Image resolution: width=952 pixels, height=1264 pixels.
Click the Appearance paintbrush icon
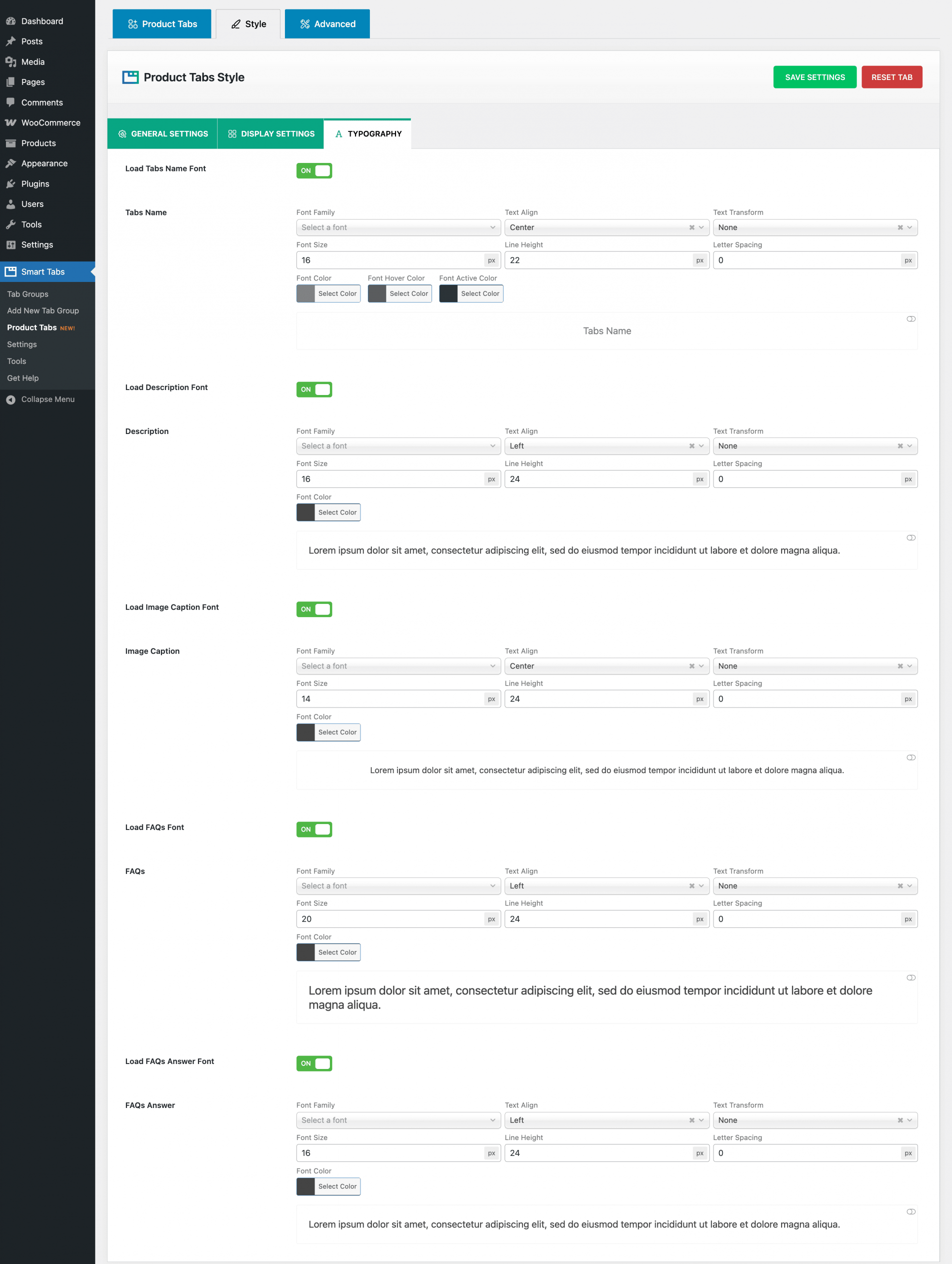pos(11,163)
